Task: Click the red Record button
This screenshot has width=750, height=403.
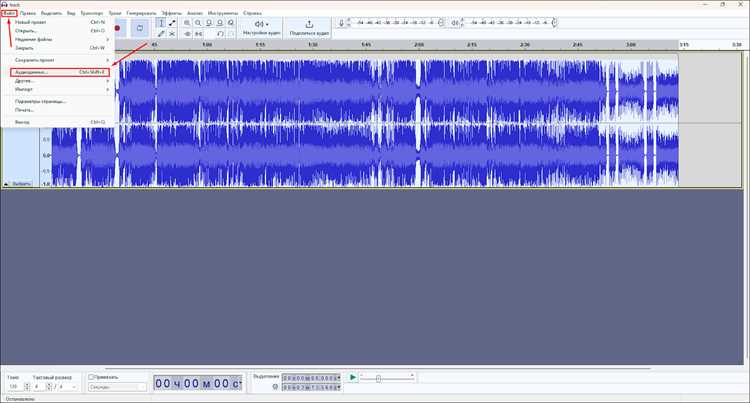Action: point(117,28)
